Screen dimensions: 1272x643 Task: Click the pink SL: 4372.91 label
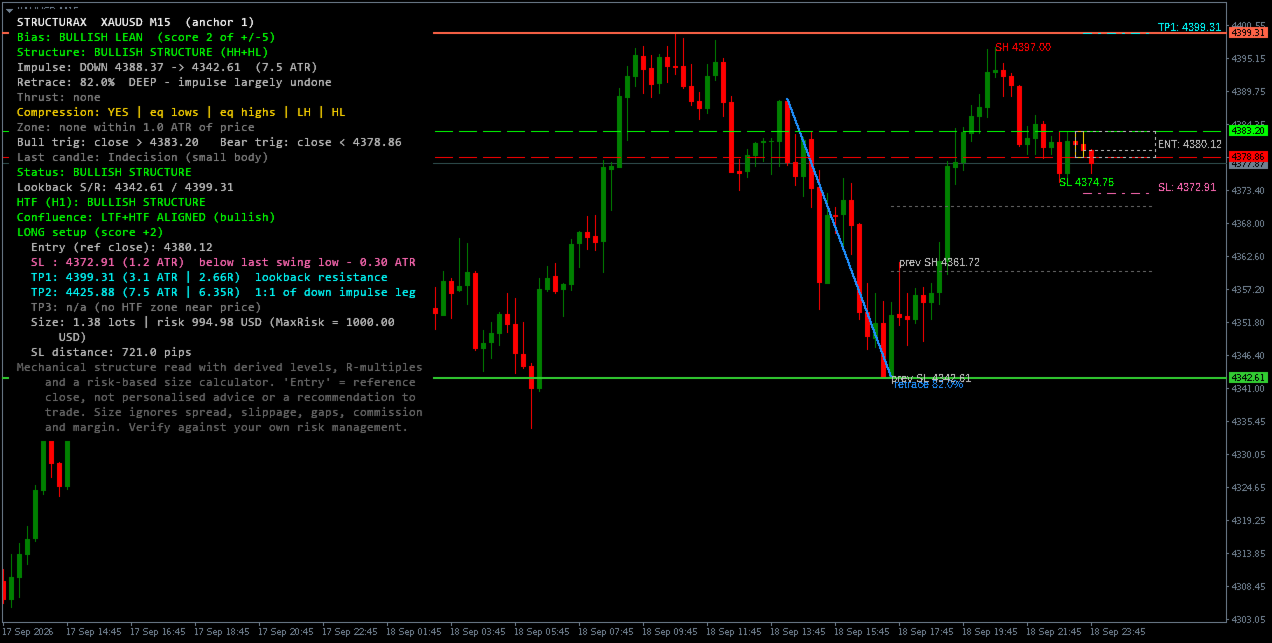(1187, 187)
